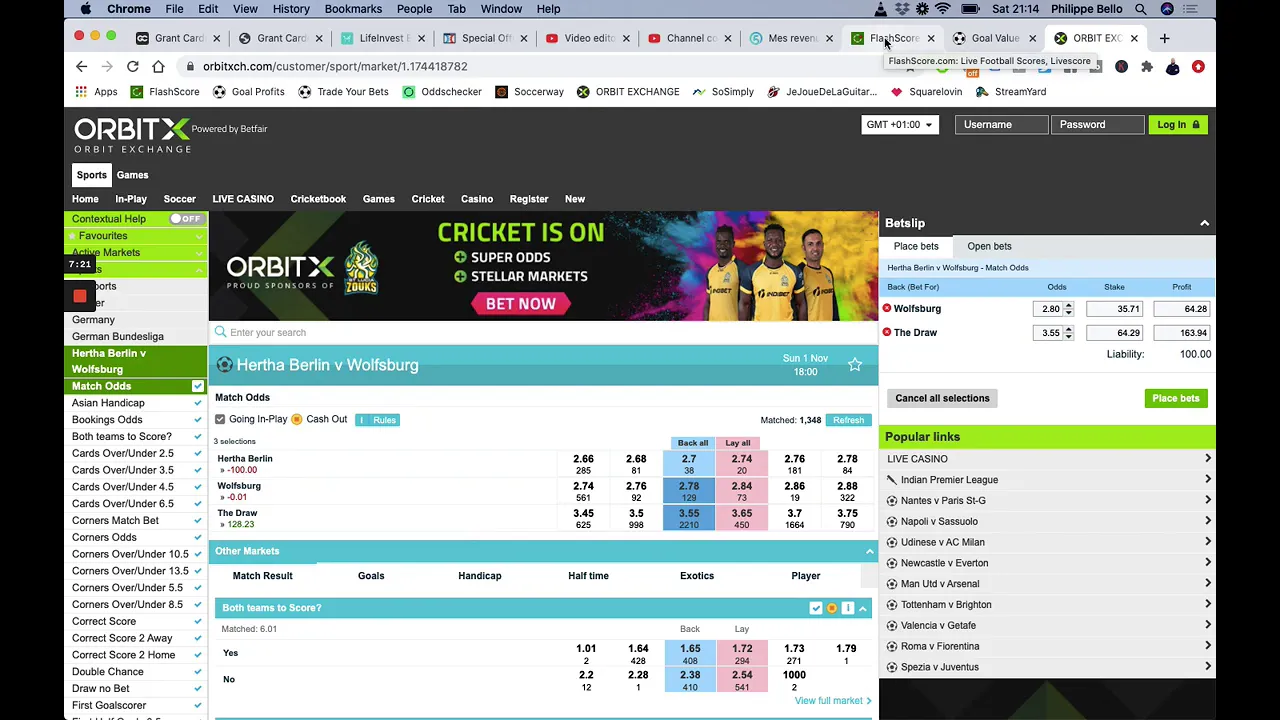Open the Apple menu
The image size is (1280, 720).
[86, 9]
